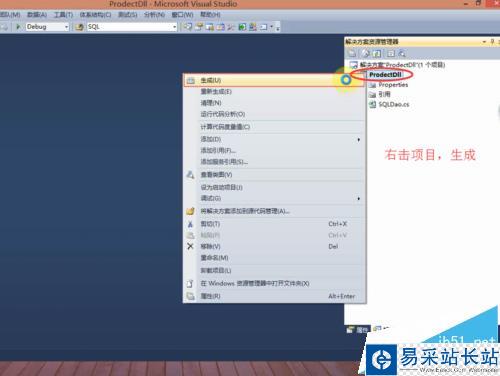Open the 帮助(H) menu

point(210,15)
